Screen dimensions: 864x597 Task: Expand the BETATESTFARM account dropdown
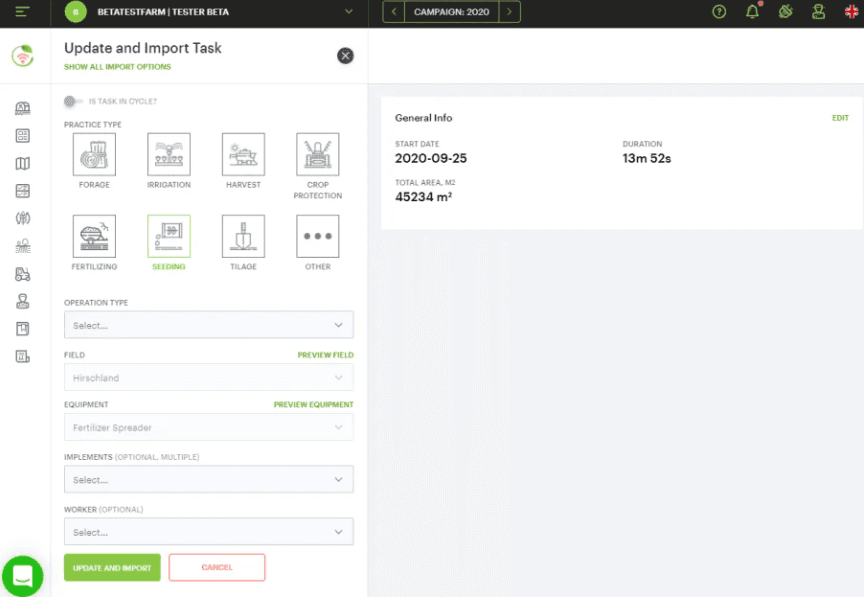tap(348, 12)
